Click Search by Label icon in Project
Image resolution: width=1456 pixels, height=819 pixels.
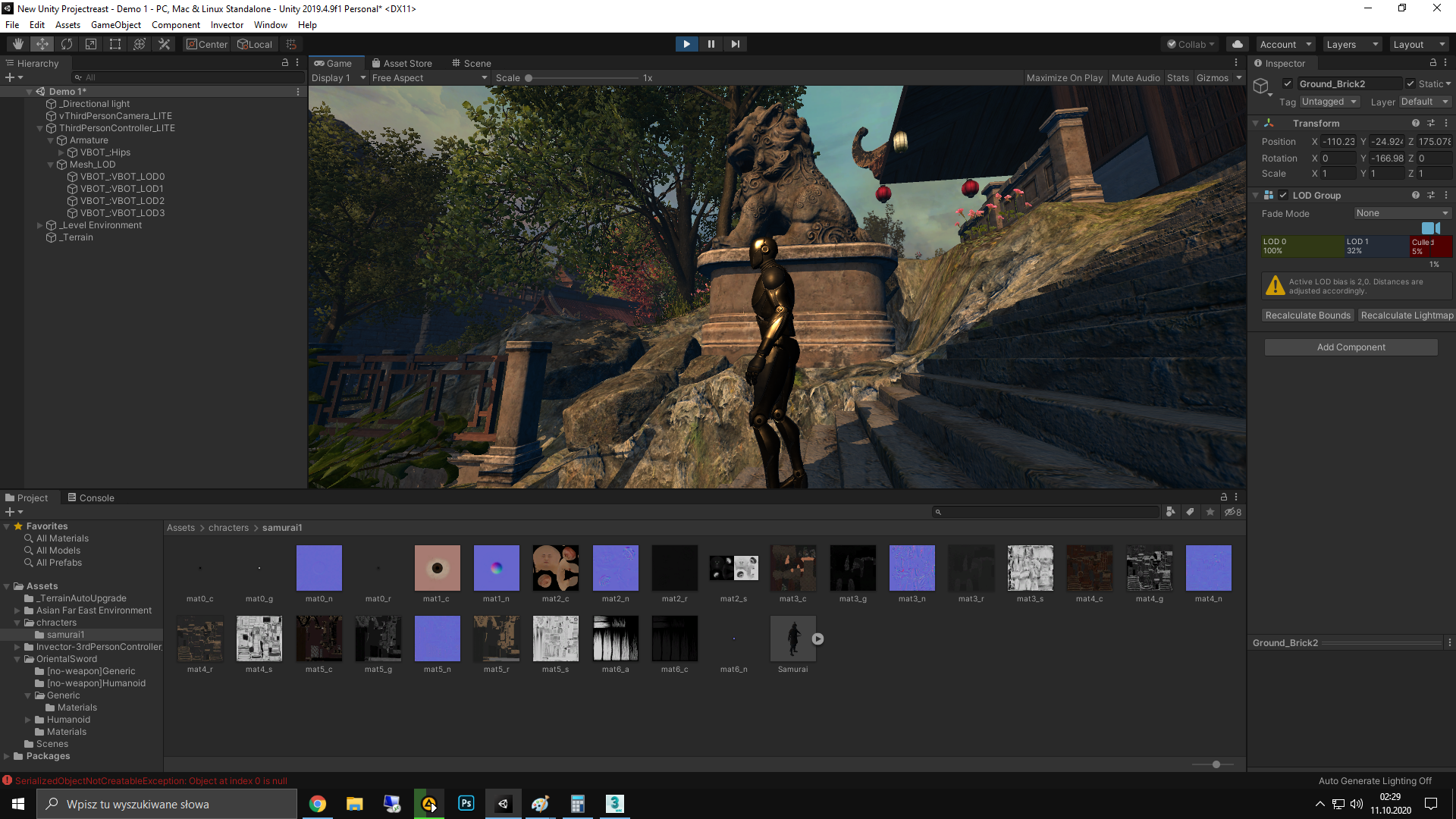tap(1191, 512)
